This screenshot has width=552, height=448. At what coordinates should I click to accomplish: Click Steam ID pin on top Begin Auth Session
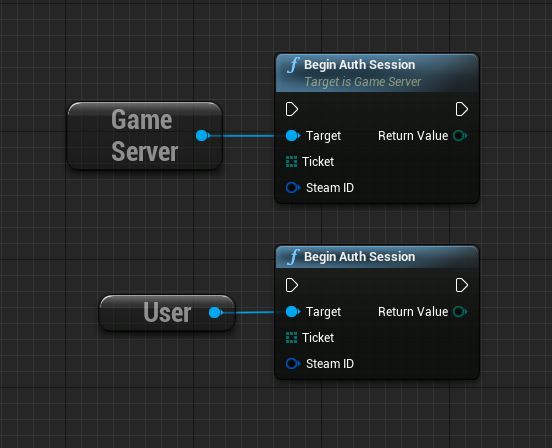[x=293, y=188]
